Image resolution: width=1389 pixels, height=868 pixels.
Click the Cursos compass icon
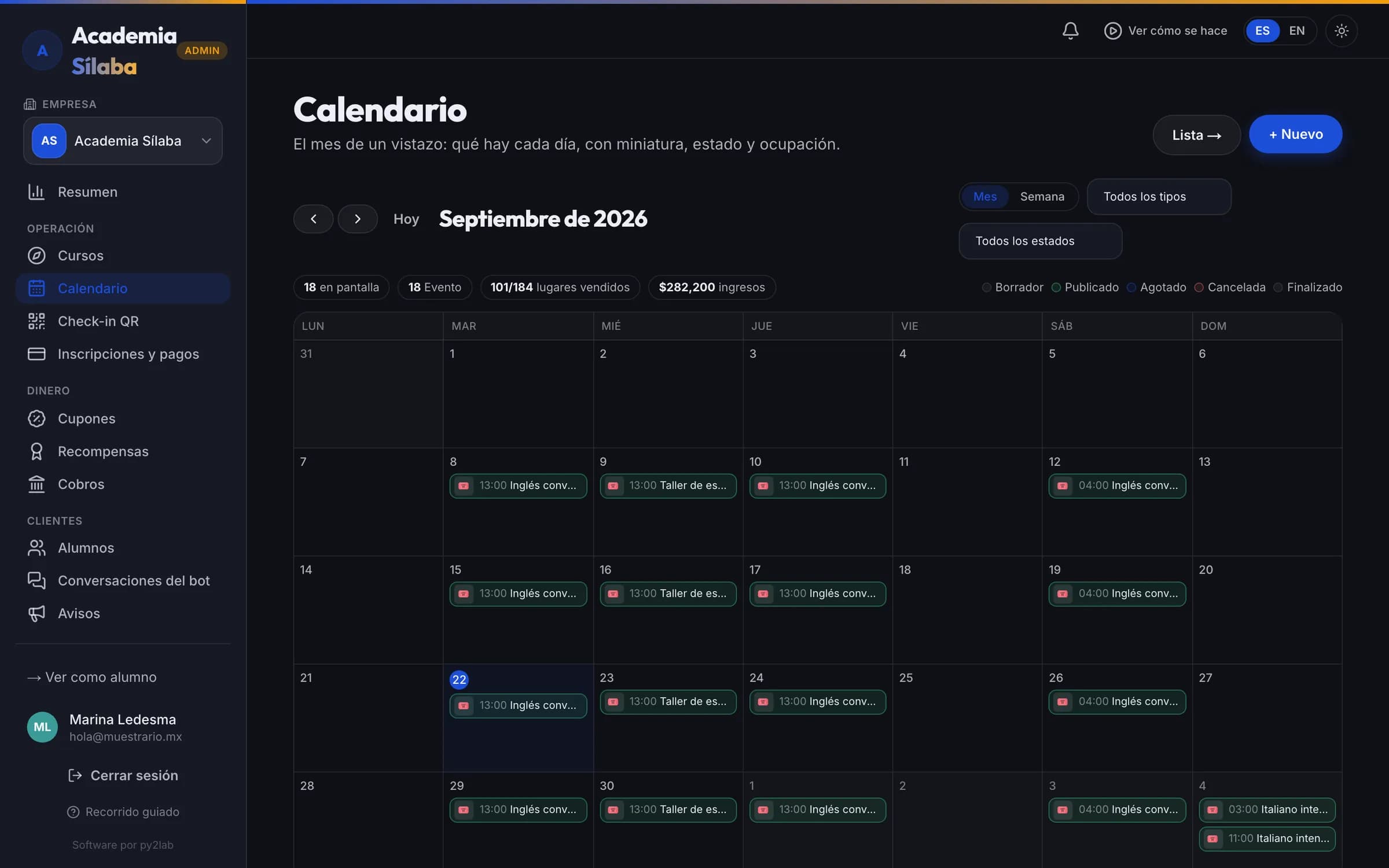click(x=36, y=255)
